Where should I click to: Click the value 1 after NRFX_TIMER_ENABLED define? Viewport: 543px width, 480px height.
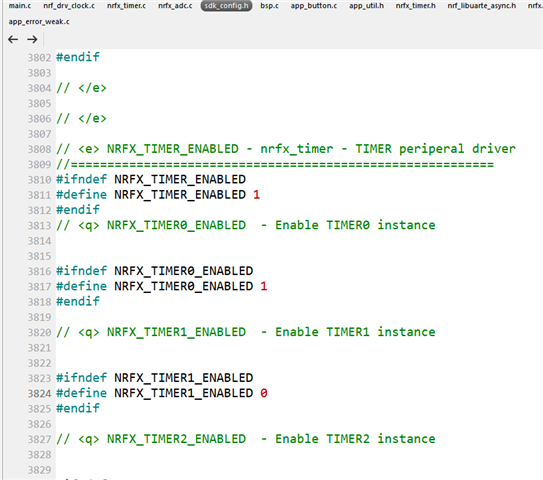click(256, 195)
